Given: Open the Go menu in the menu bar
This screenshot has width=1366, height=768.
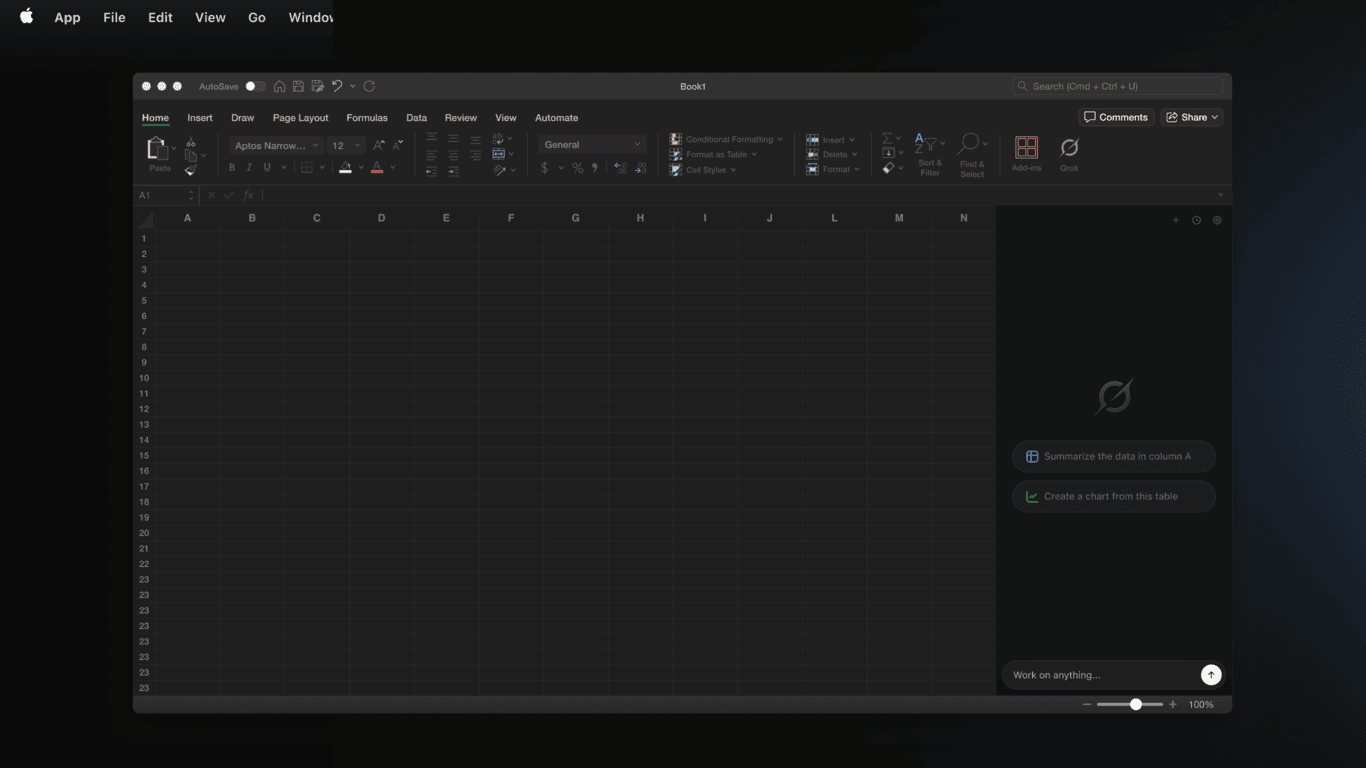Looking at the screenshot, I should point(257,17).
